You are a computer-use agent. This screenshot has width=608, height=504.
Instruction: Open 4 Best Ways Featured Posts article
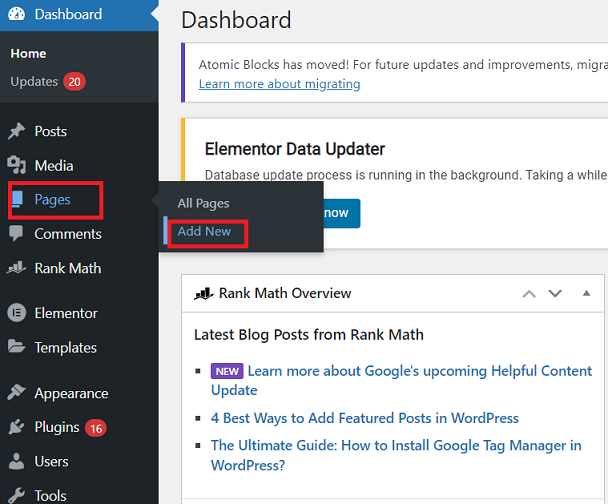coord(364,418)
